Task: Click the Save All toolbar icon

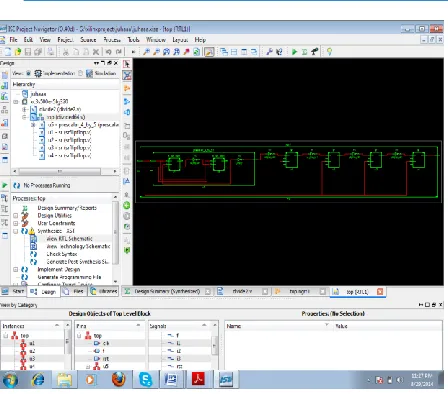Action: click(38, 52)
